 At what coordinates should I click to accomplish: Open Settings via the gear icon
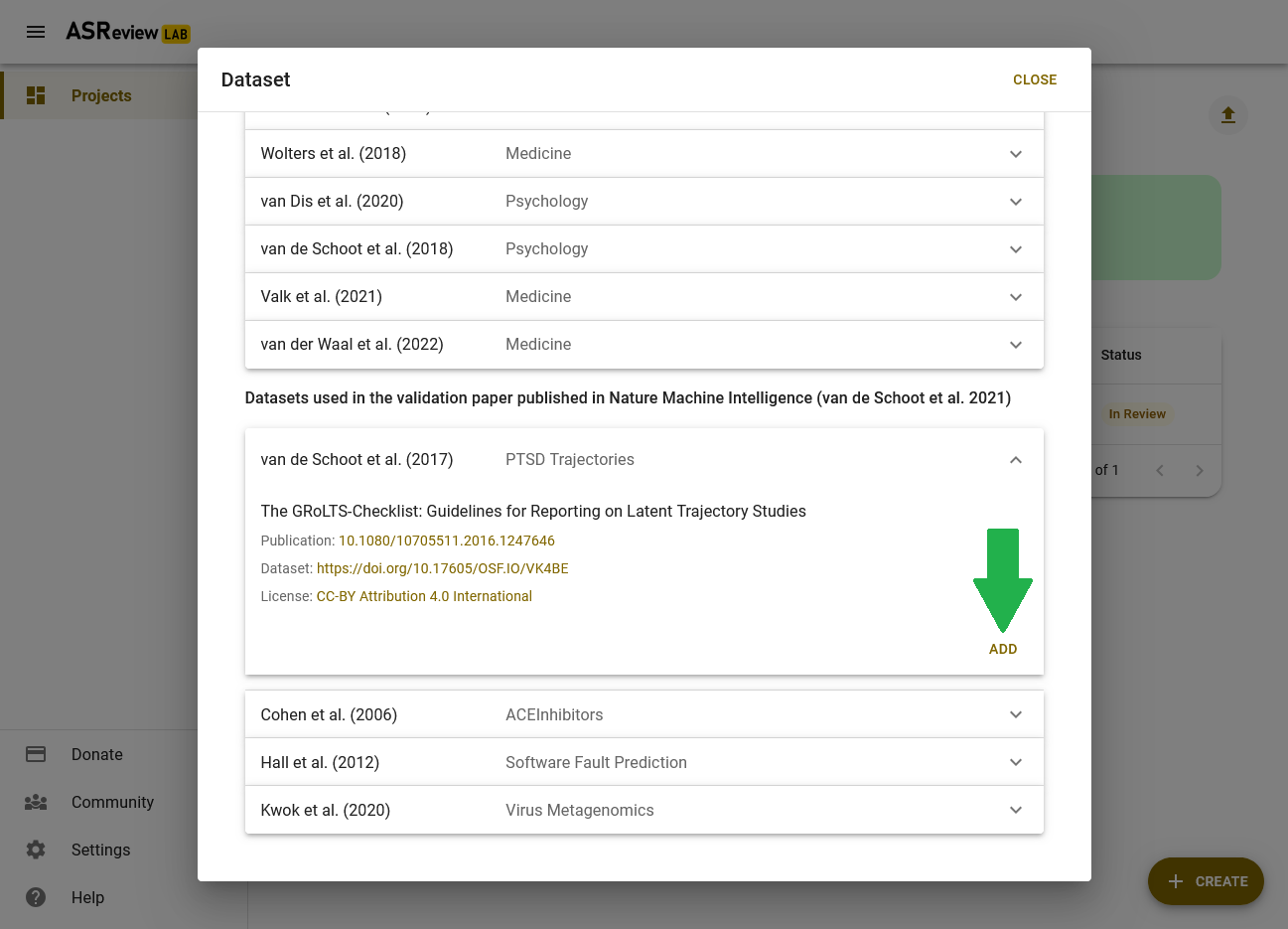click(36, 850)
